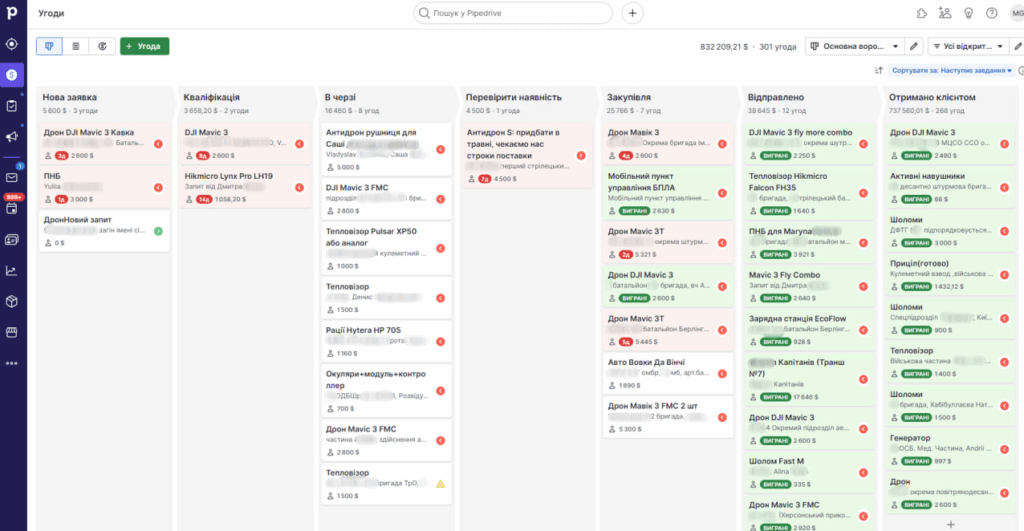
Task: Open the Mail inbox icon in sidebar
Action: click(x=12, y=178)
